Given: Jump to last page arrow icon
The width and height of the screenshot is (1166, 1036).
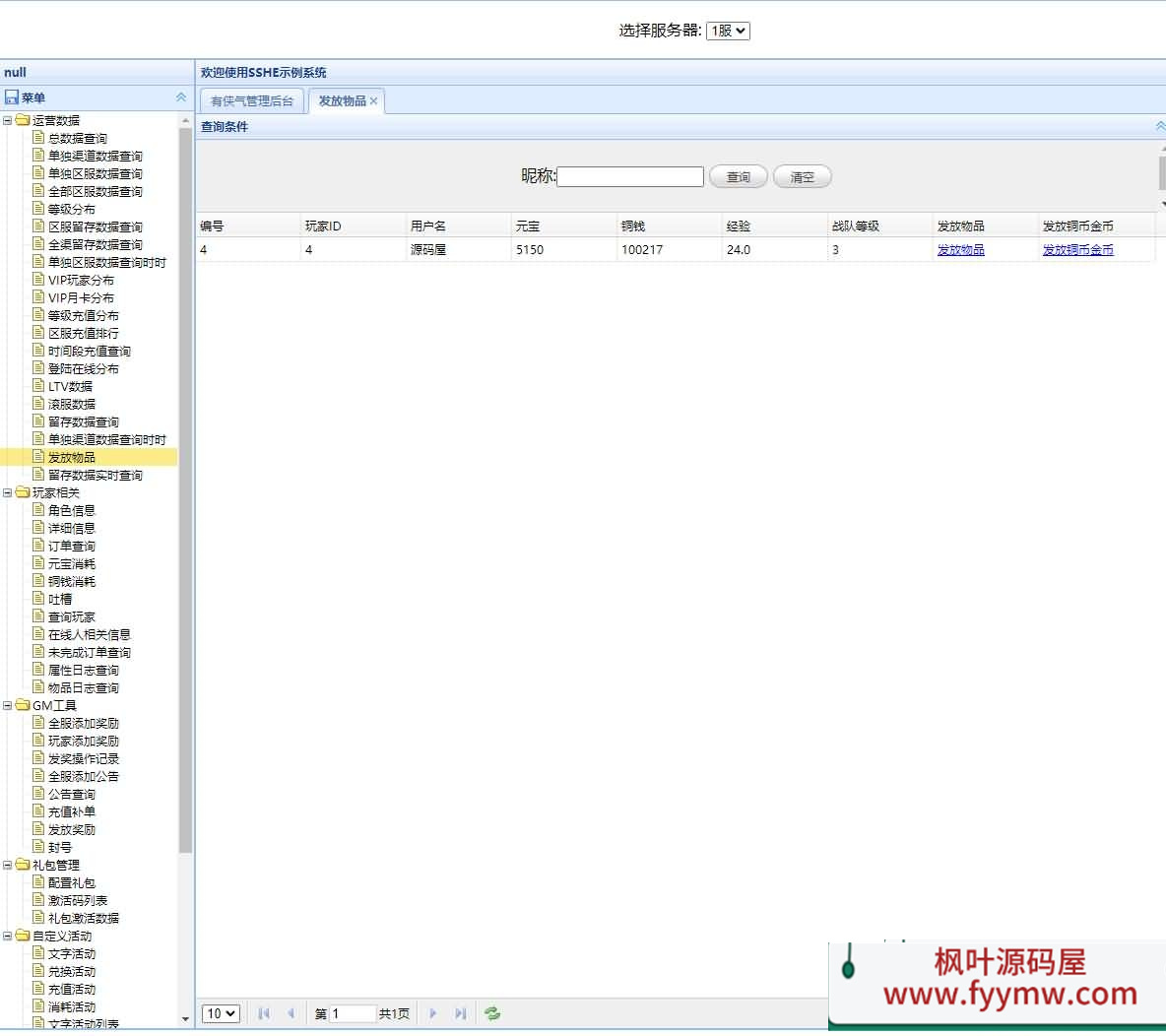Looking at the screenshot, I should [x=460, y=1013].
